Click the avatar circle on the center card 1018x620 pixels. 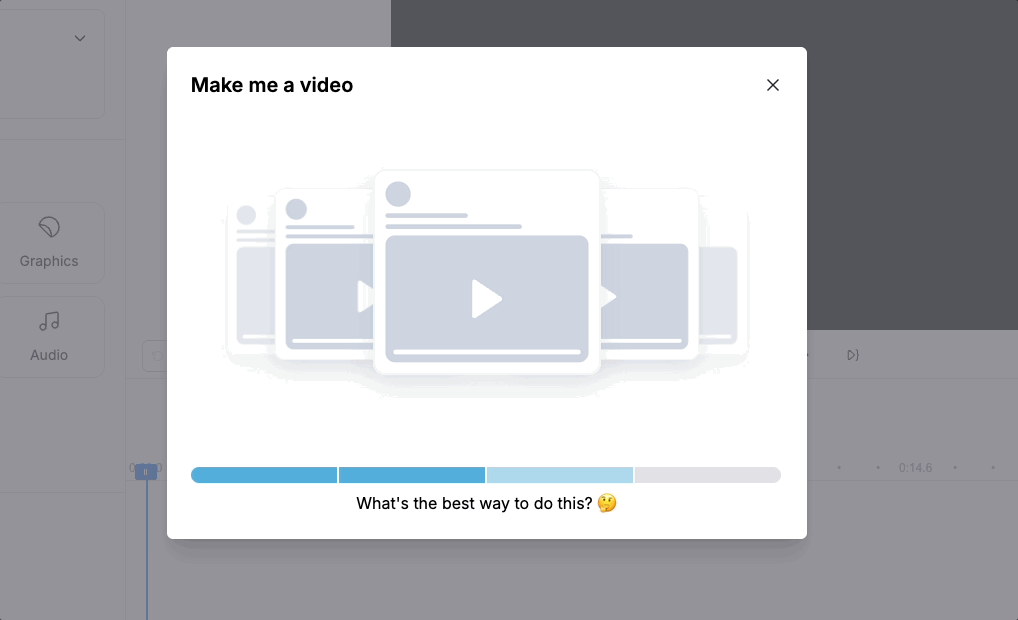[x=398, y=194]
